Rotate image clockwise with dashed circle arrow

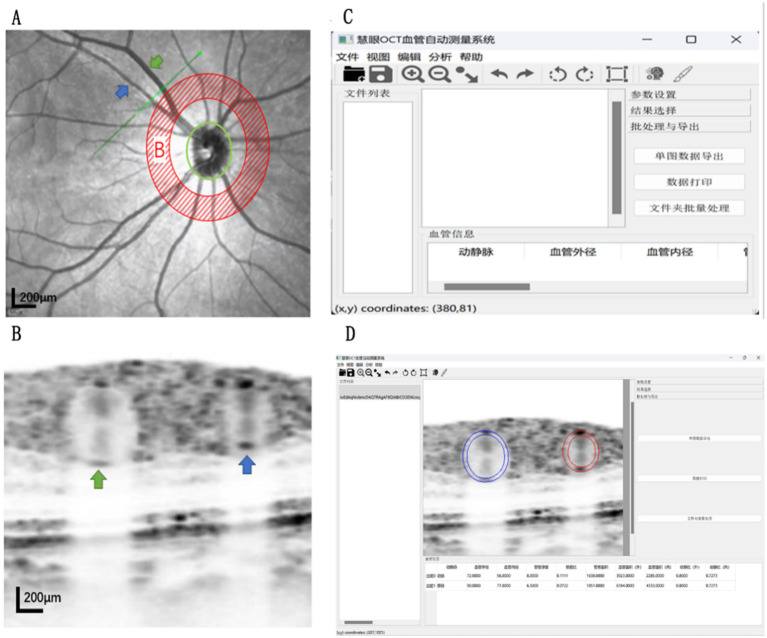click(585, 74)
